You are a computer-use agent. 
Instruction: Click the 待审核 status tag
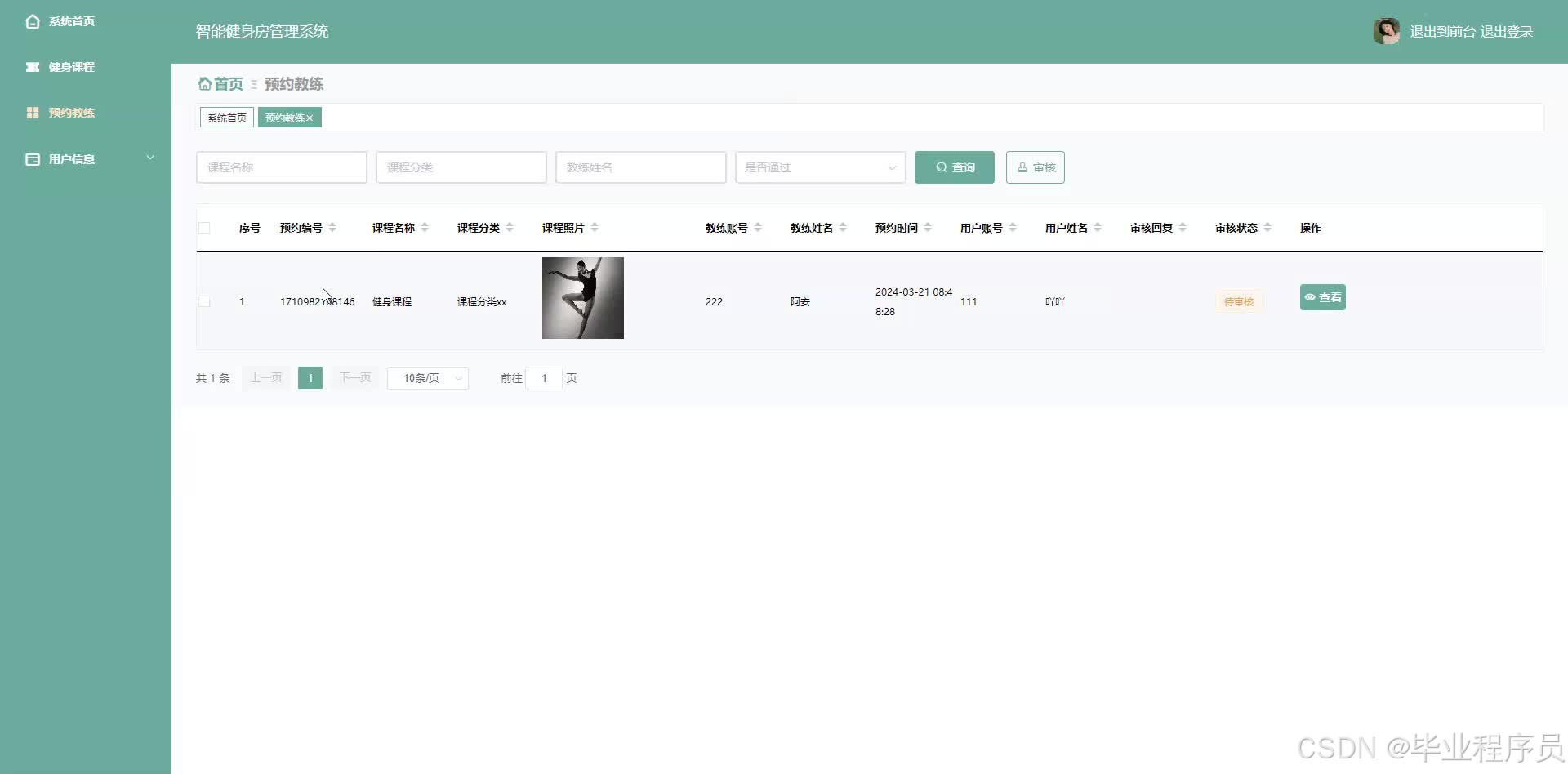coord(1239,301)
